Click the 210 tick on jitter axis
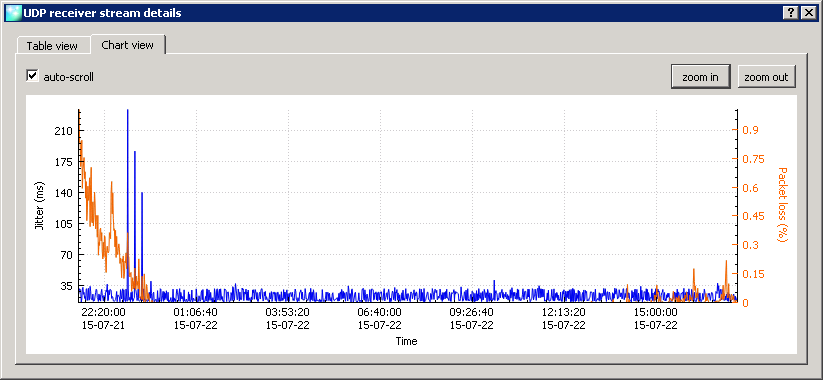 (x=64, y=131)
